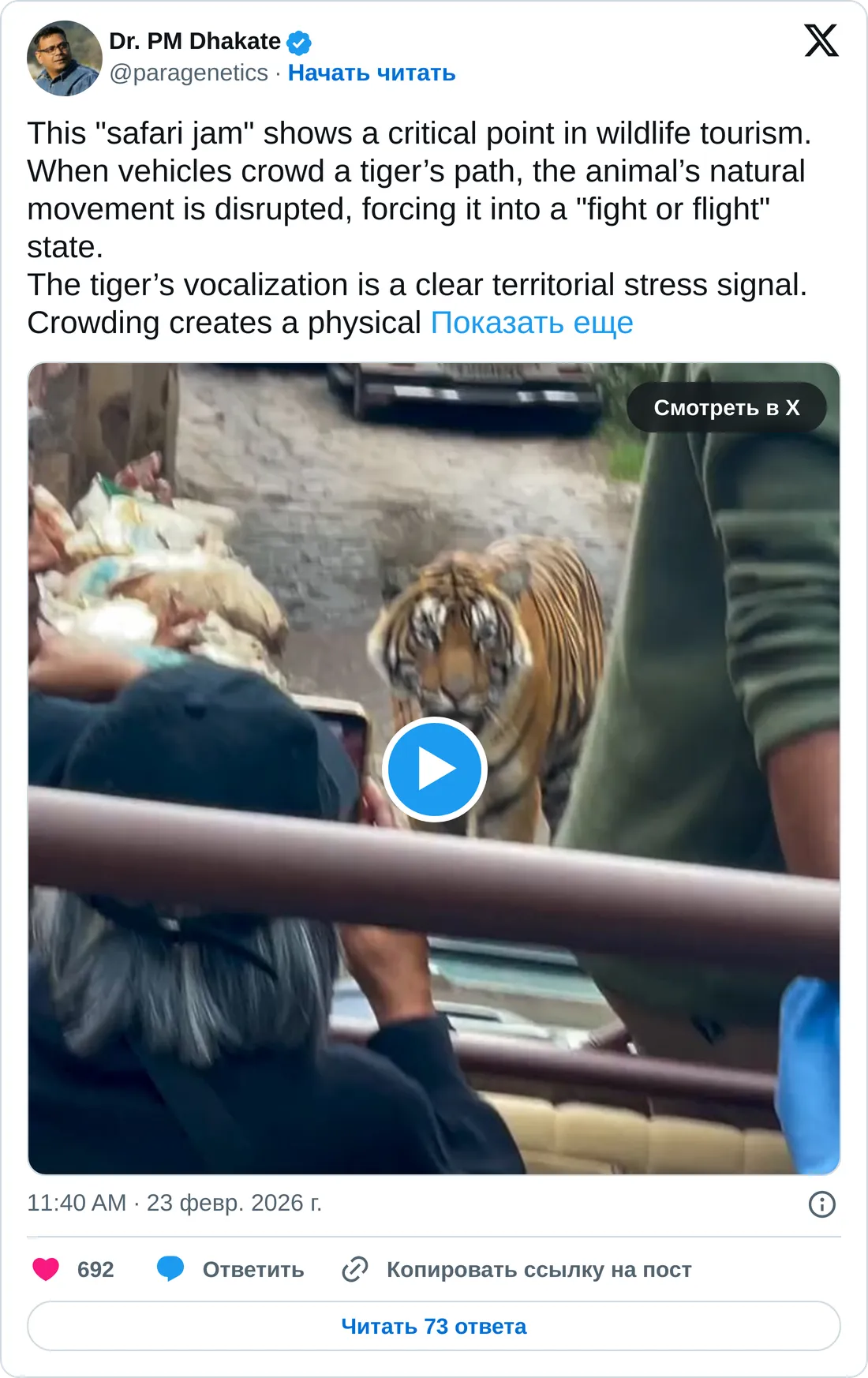Open the Читать 73 ответа button
The width and height of the screenshot is (868, 1378).
click(x=434, y=1326)
